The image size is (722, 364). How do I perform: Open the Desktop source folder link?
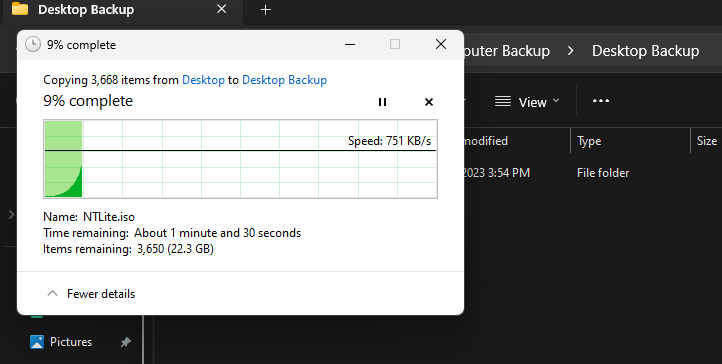203,80
